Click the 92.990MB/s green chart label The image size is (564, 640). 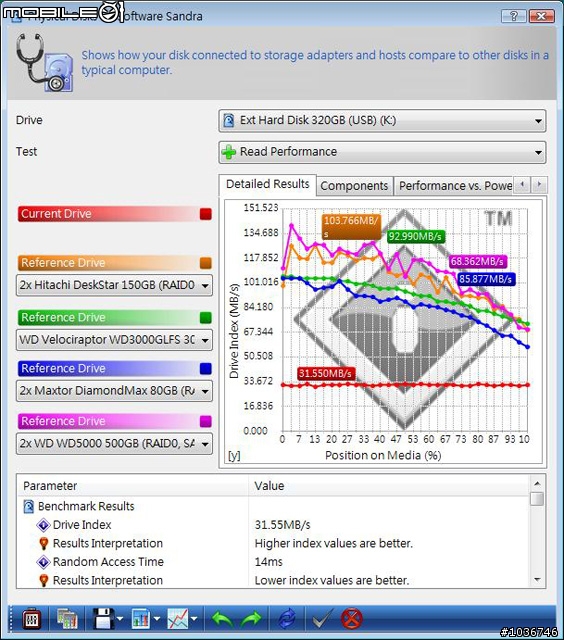(415, 236)
